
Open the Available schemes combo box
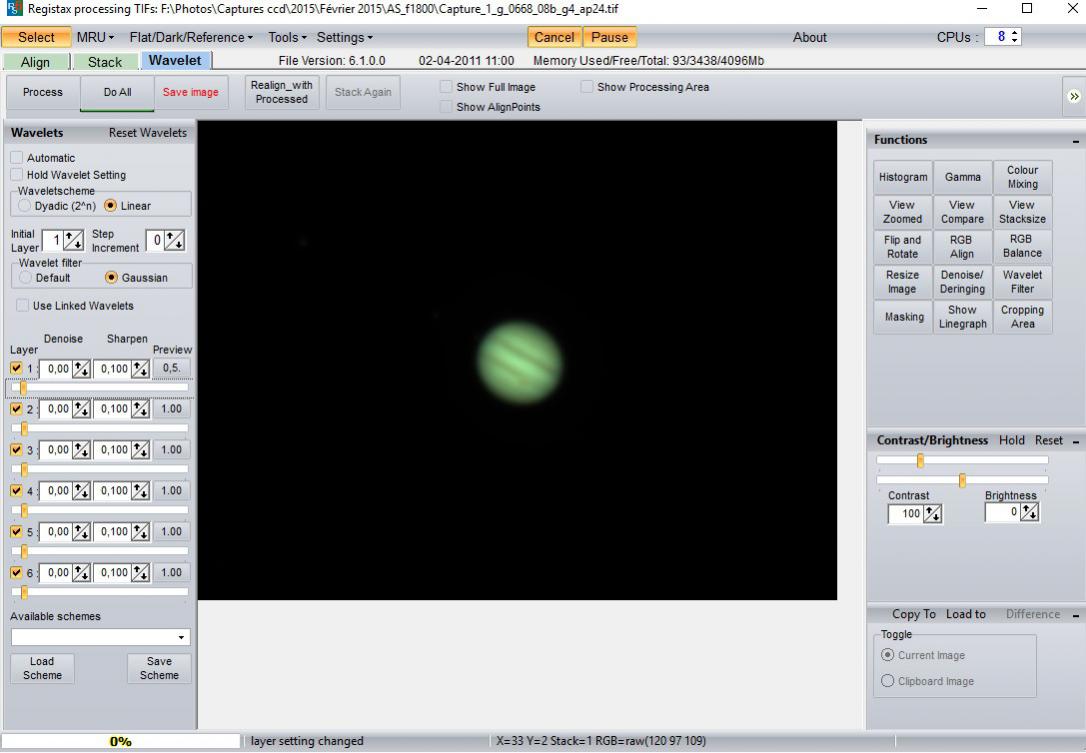click(x=100, y=637)
